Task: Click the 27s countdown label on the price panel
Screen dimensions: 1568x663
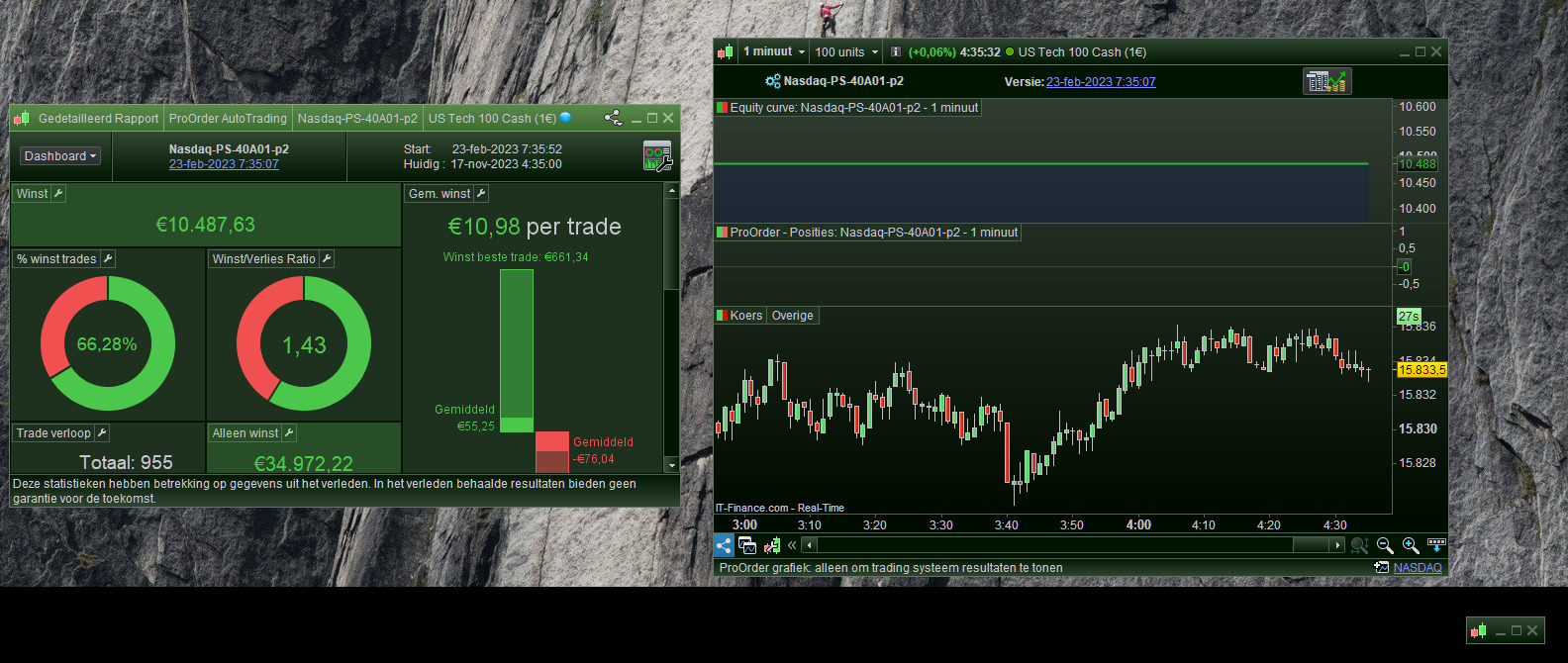Action: click(x=1409, y=317)
